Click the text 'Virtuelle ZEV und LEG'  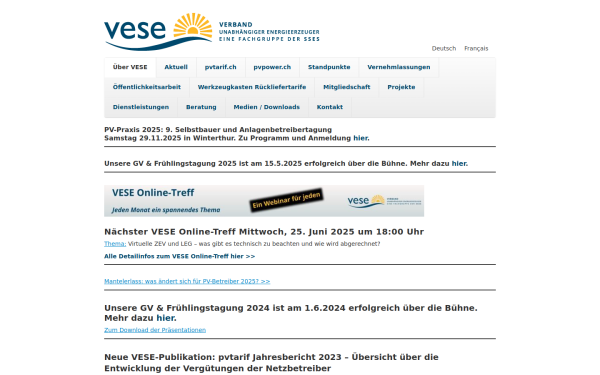[160, 244]
